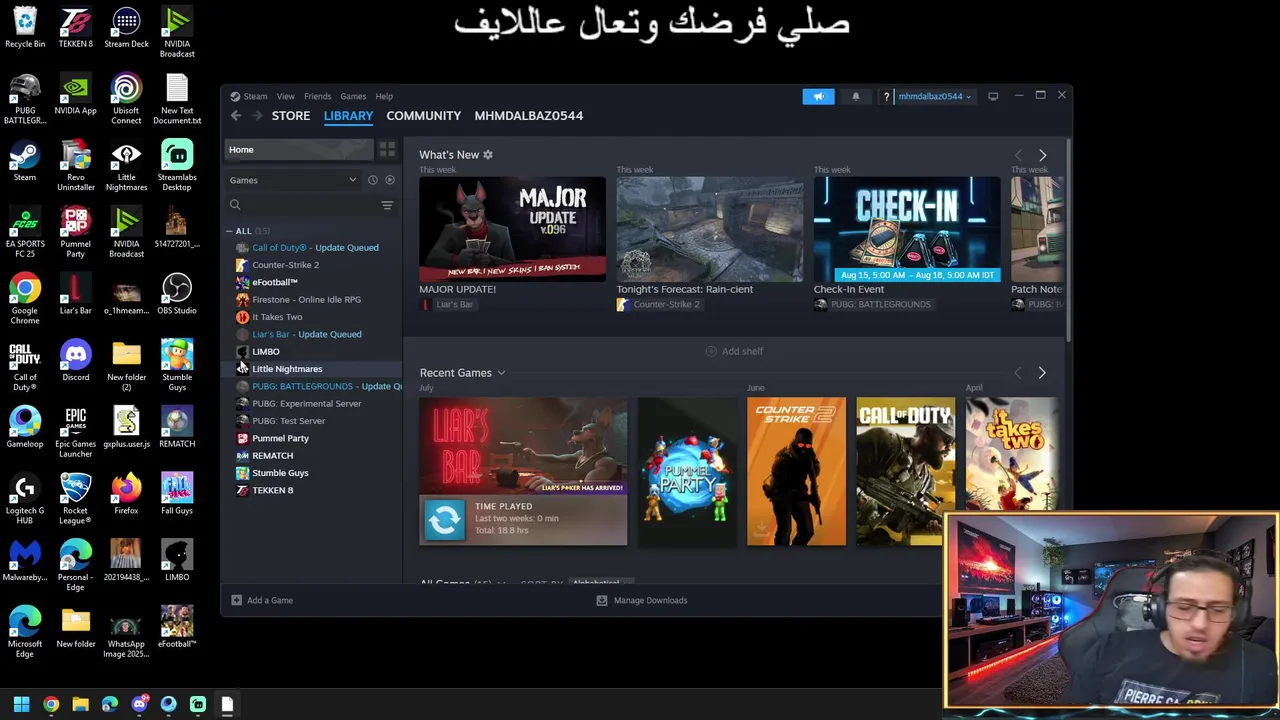Viewport: 1280px width, 720px height.
Task: Click the Windows Start button
Action: pos(21,704)
